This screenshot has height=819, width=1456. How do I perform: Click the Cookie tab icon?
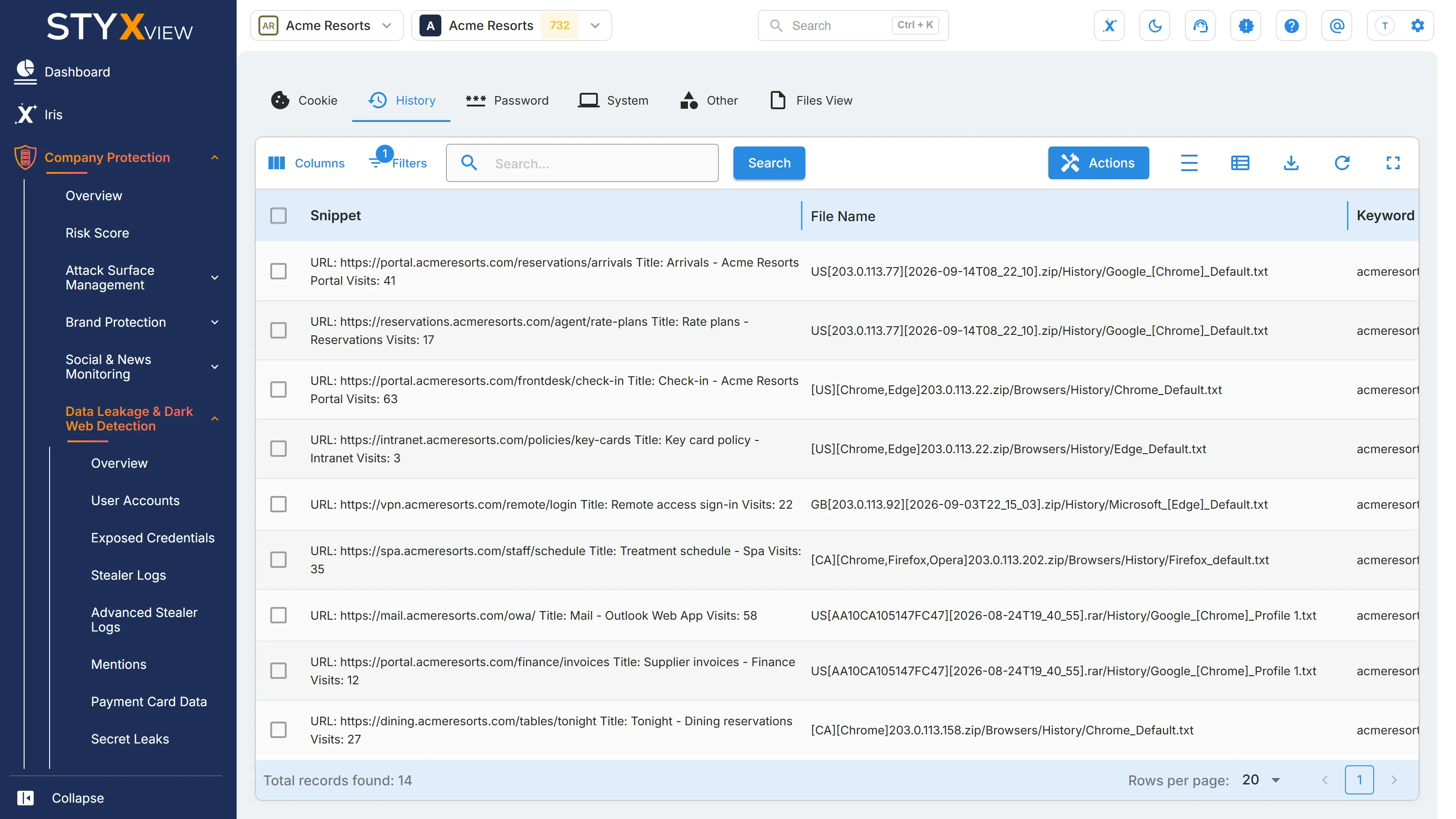(x=280, y=100)
